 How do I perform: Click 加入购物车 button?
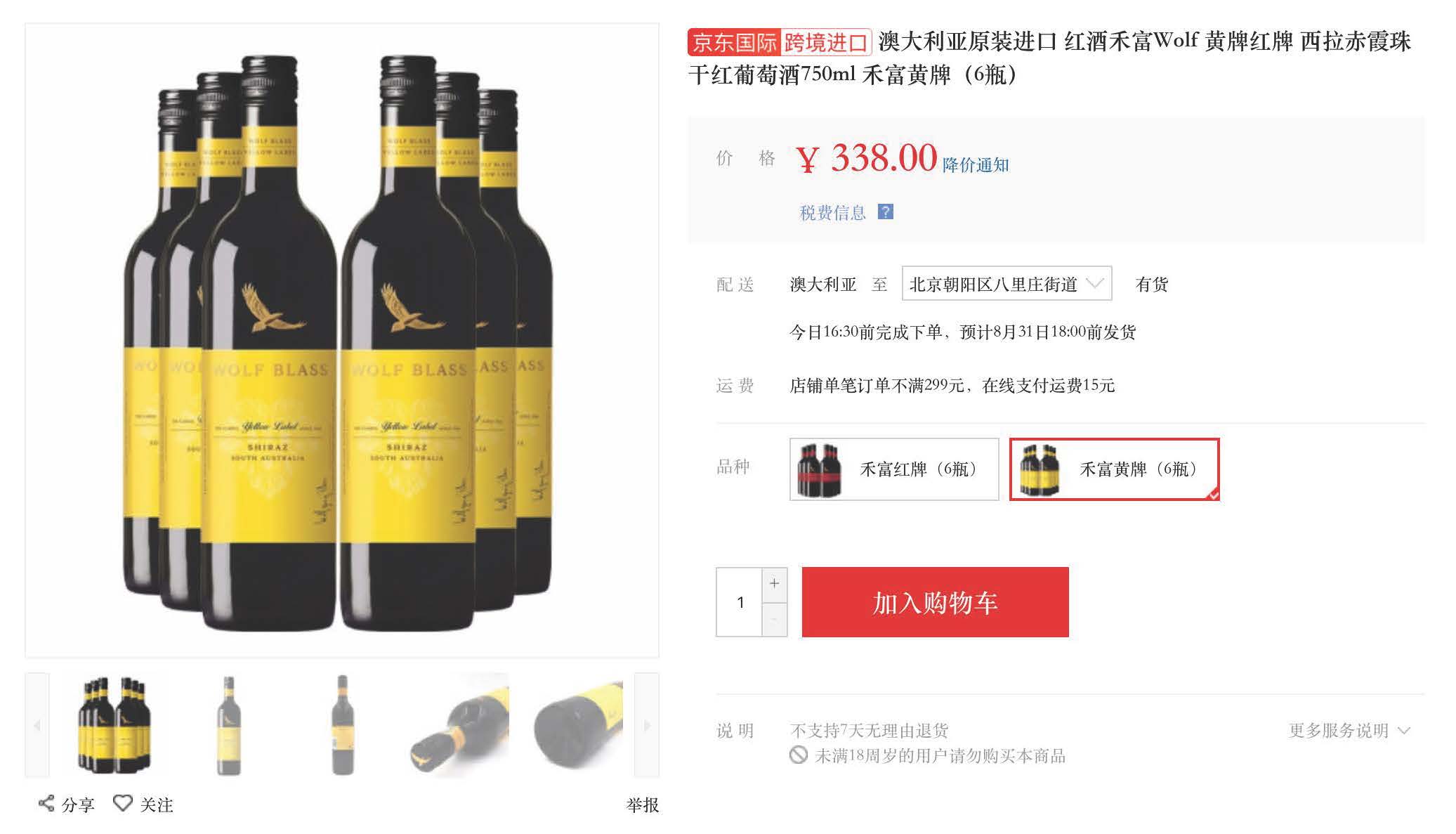[935, 602]
